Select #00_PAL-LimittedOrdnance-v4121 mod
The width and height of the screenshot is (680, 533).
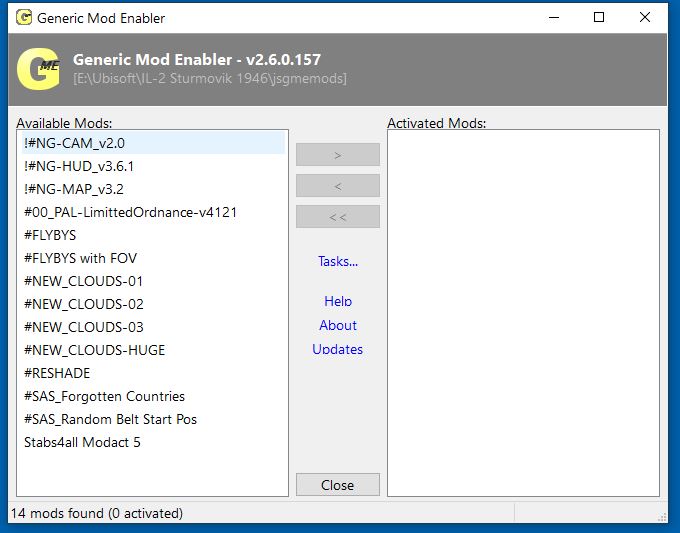pos(153,212)
